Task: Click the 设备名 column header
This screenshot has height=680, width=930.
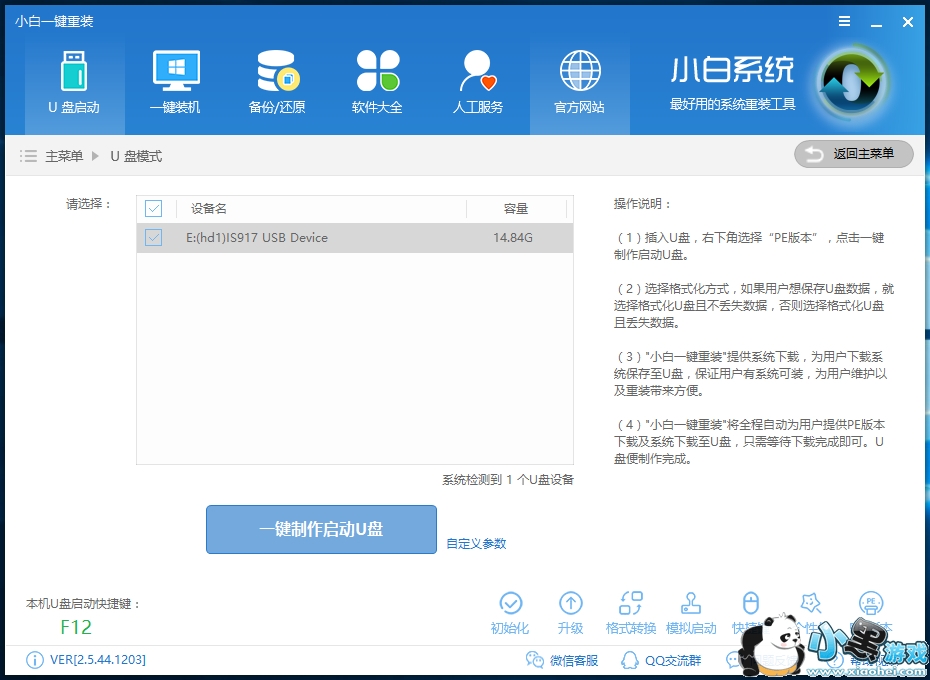Action: click(x=208, y=209)
